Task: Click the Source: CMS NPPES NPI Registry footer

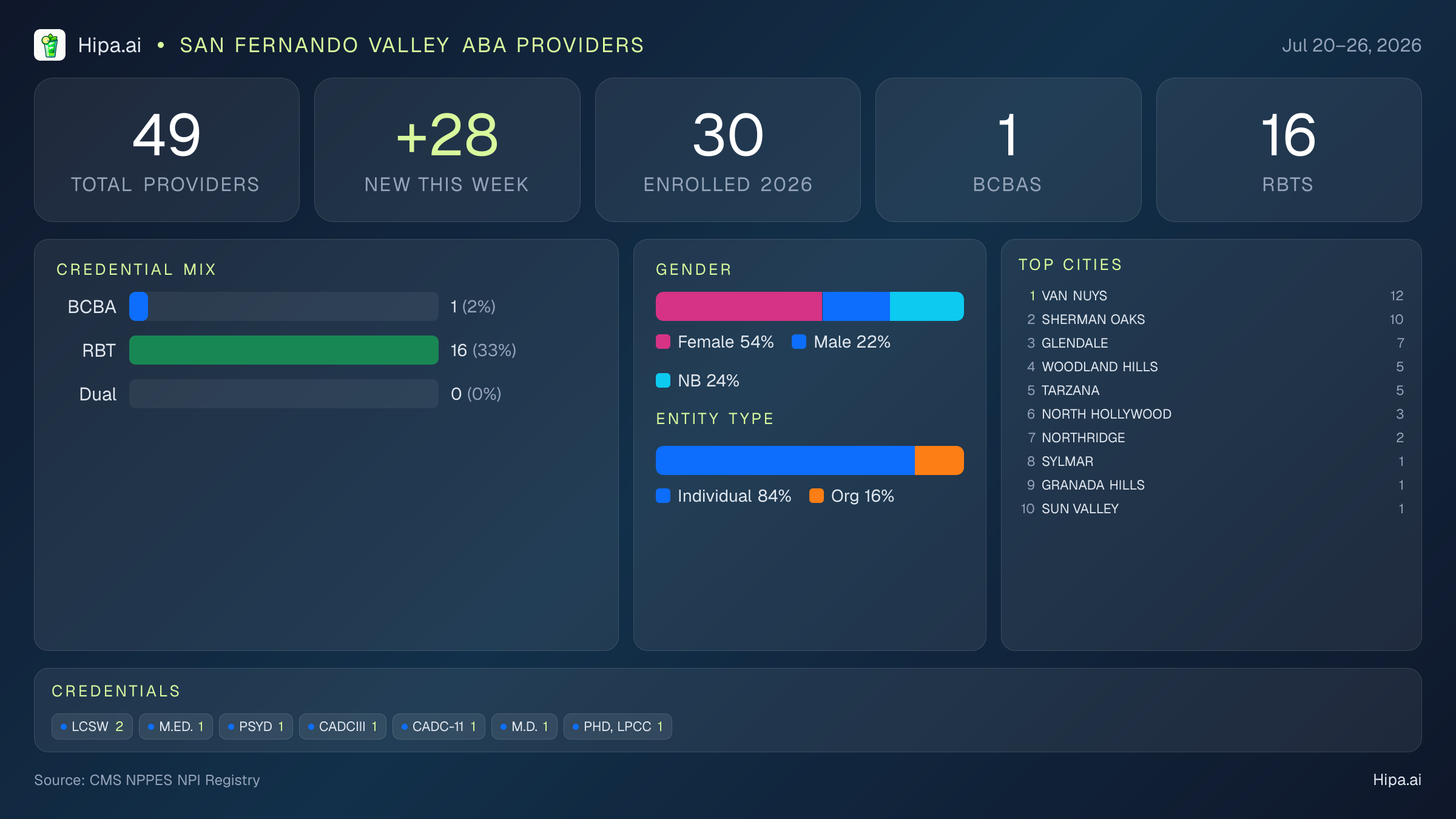Action: [x=147, y=780]
